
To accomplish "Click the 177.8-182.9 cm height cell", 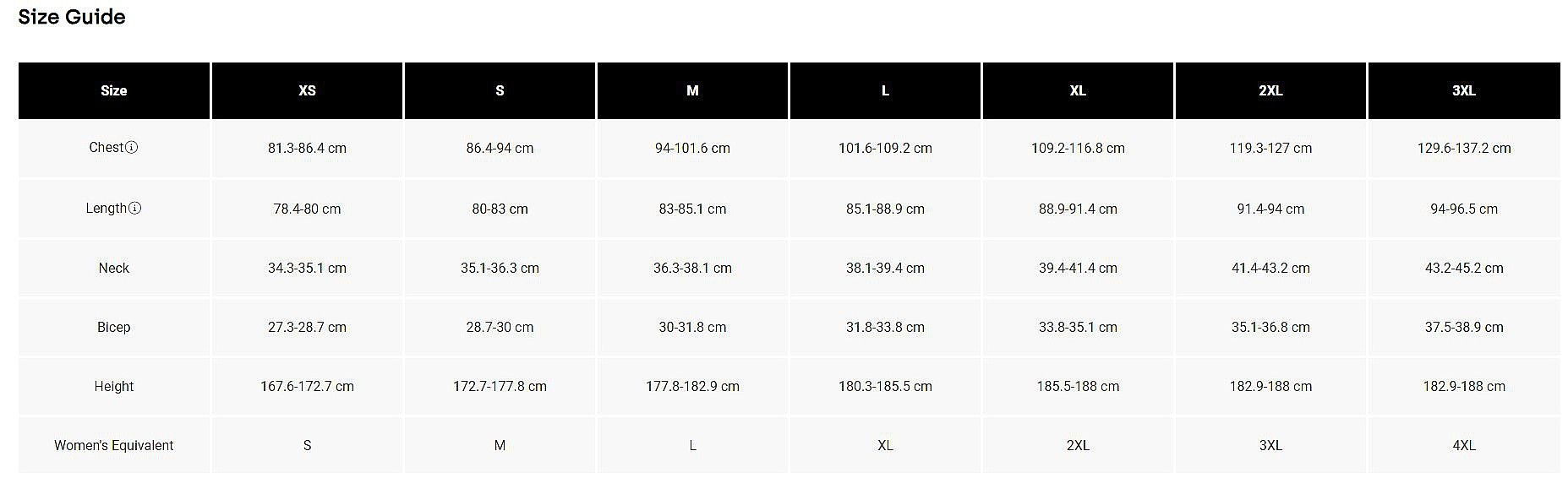I will [x=692, y=386].
